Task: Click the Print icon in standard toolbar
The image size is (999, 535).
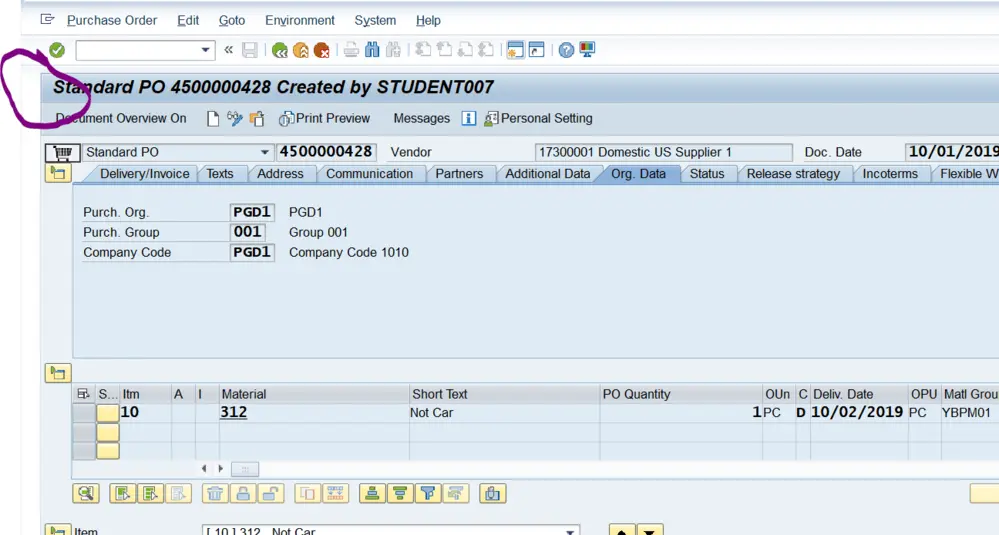Action: [x=351, y=50]
